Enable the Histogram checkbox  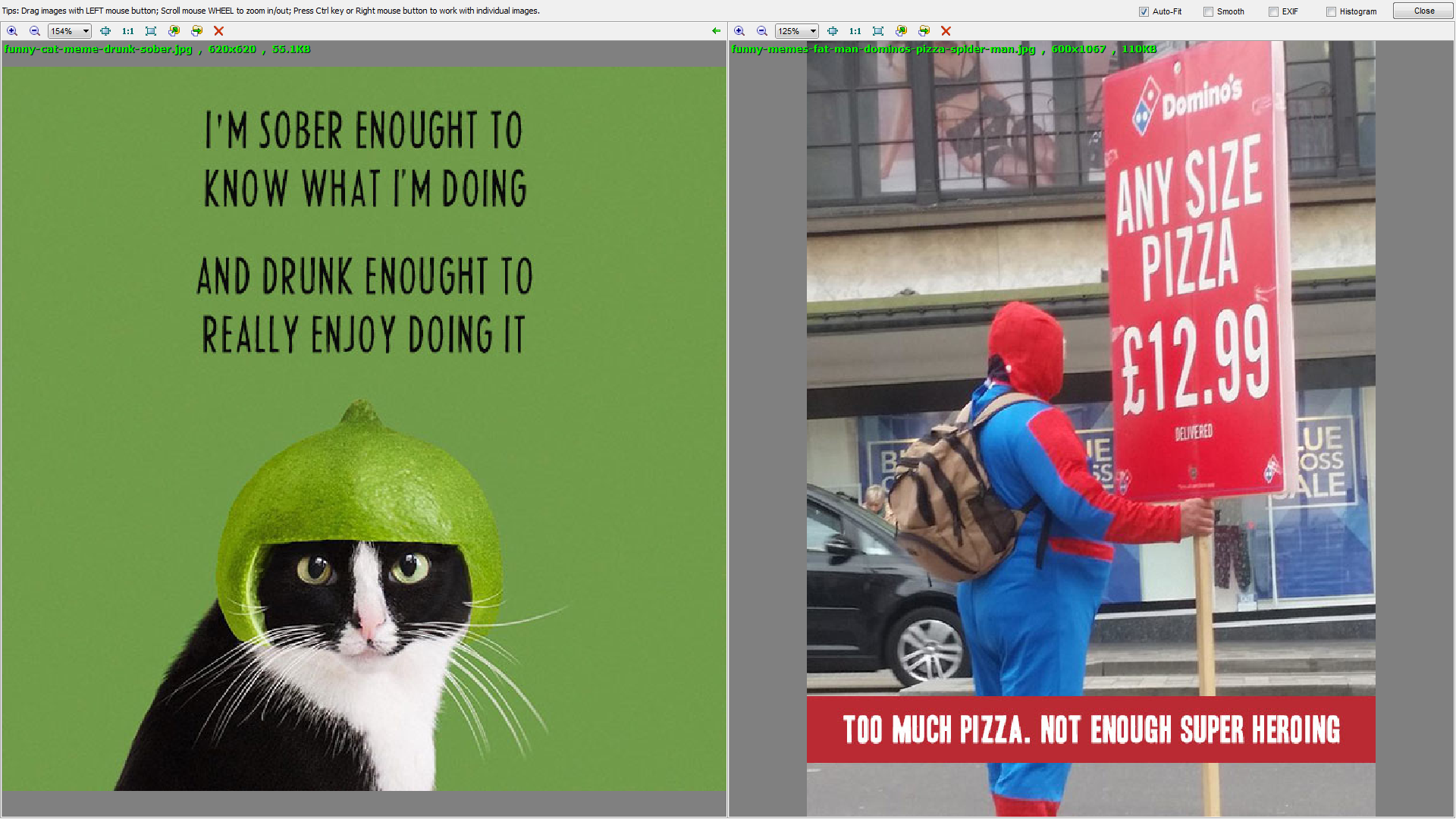(x=1331, y=11)
